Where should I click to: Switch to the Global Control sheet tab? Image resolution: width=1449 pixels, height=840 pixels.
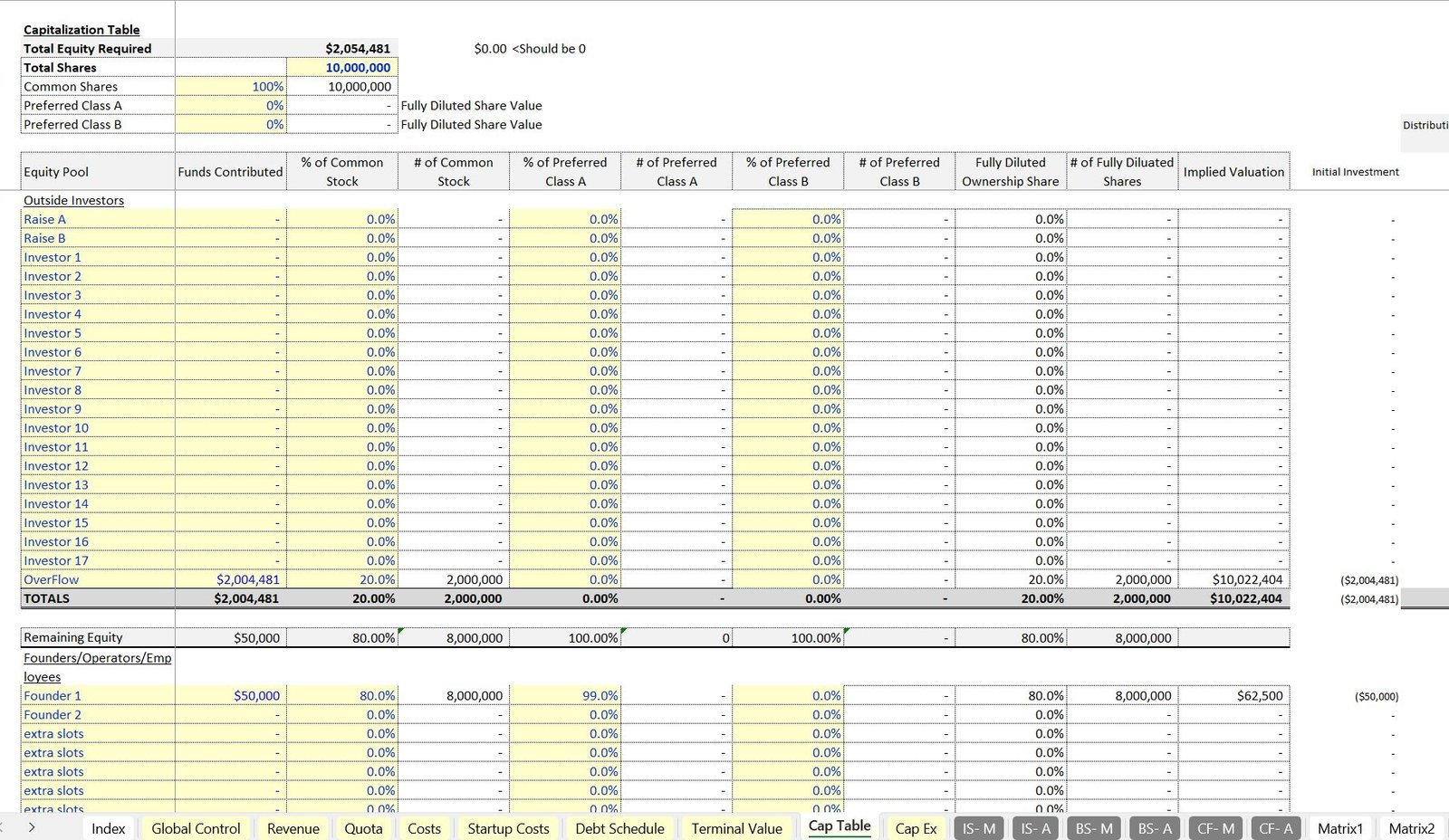click(x=196, y=828)
